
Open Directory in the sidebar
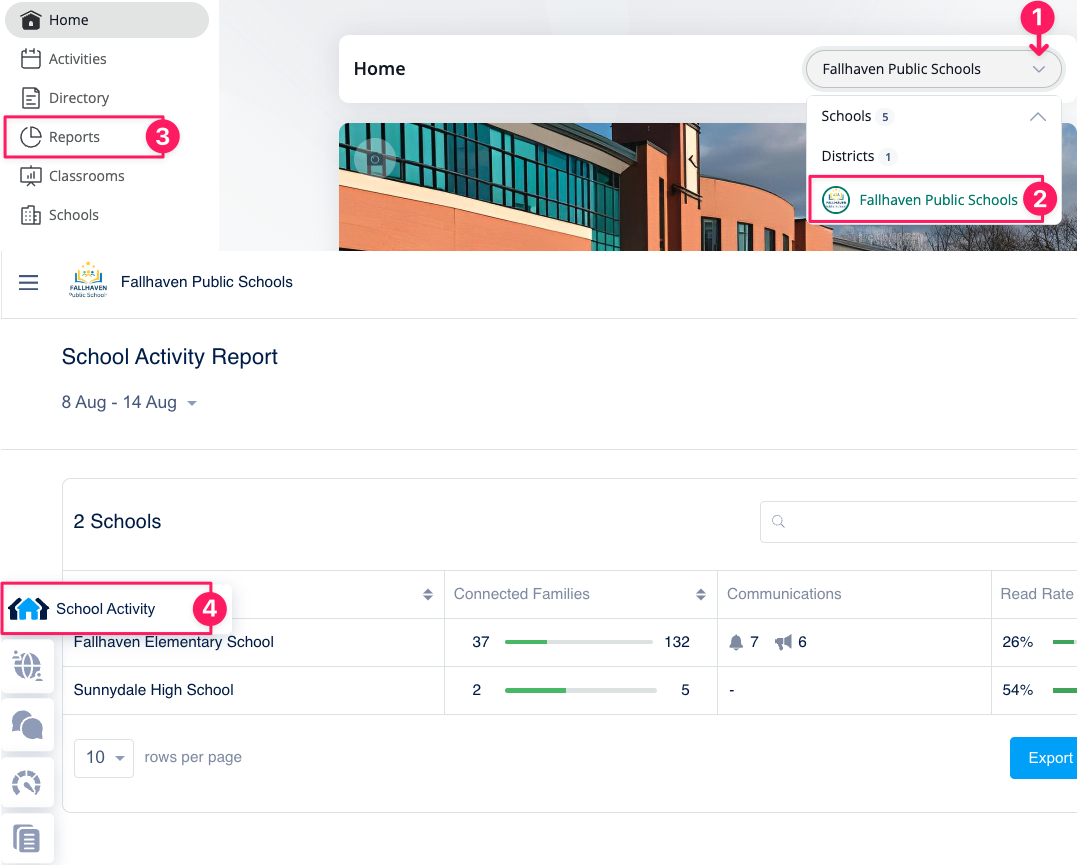coord(78,98)
